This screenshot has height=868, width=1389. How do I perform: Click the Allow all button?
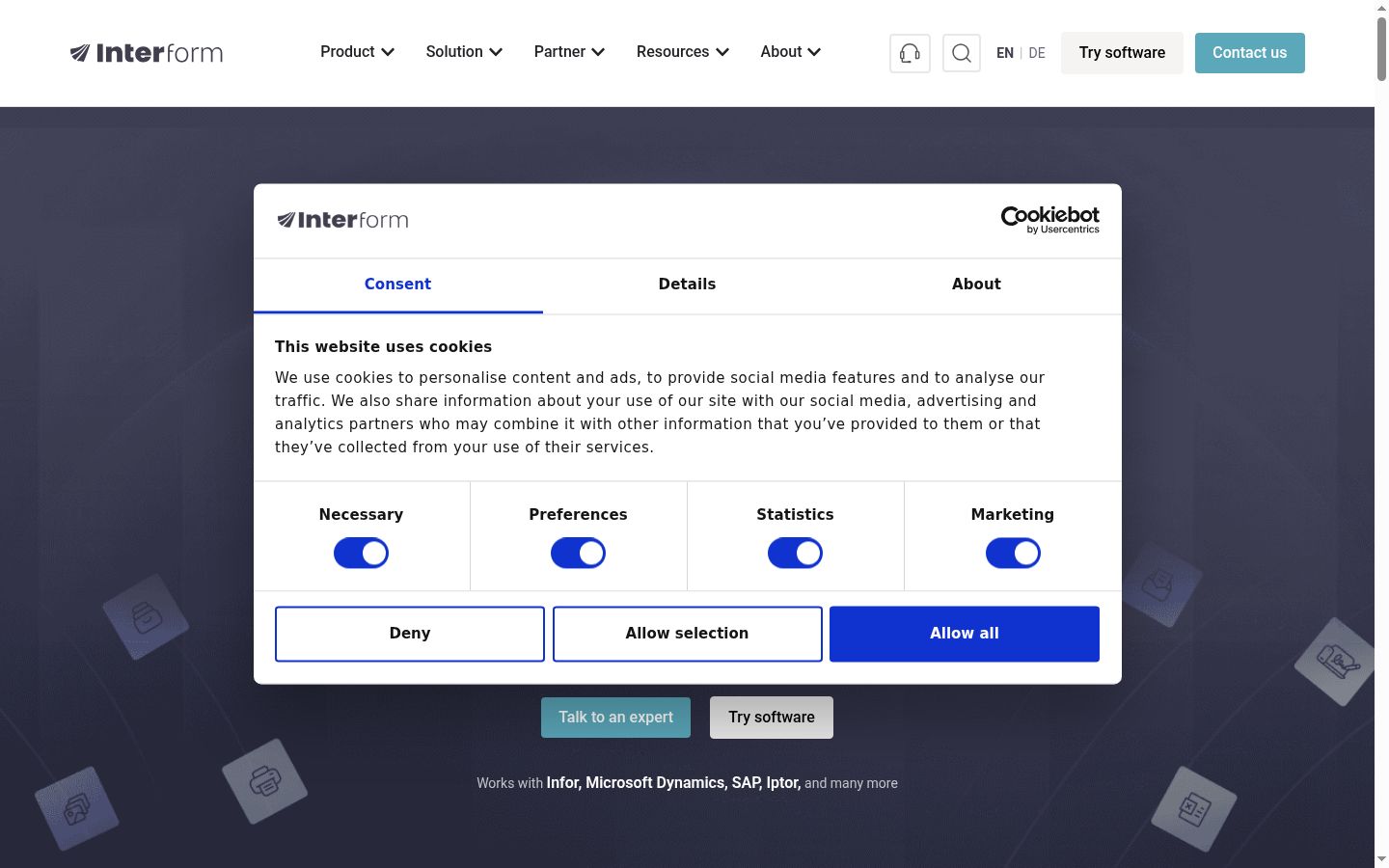click(x=965, y=634)
